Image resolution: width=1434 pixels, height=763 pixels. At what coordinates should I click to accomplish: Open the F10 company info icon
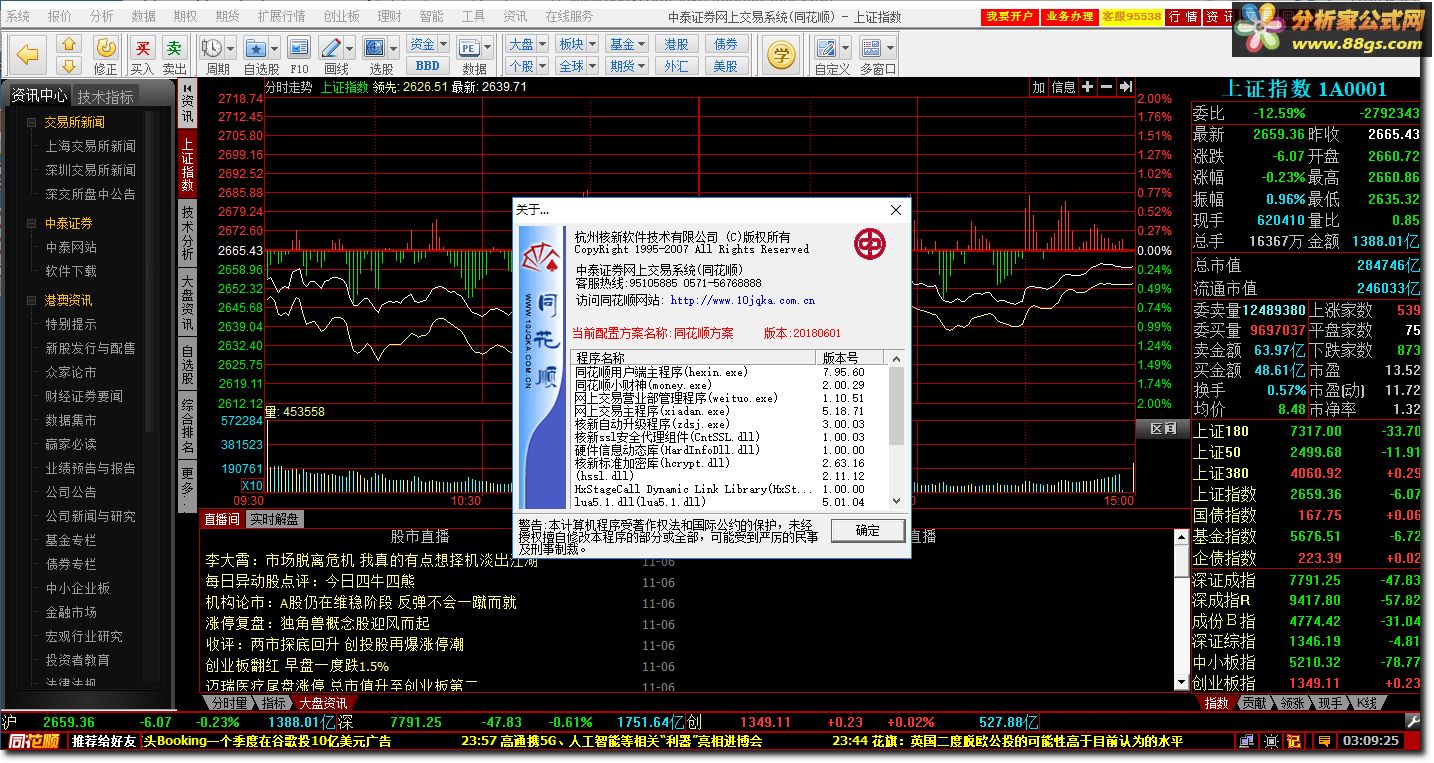(299, 48)
